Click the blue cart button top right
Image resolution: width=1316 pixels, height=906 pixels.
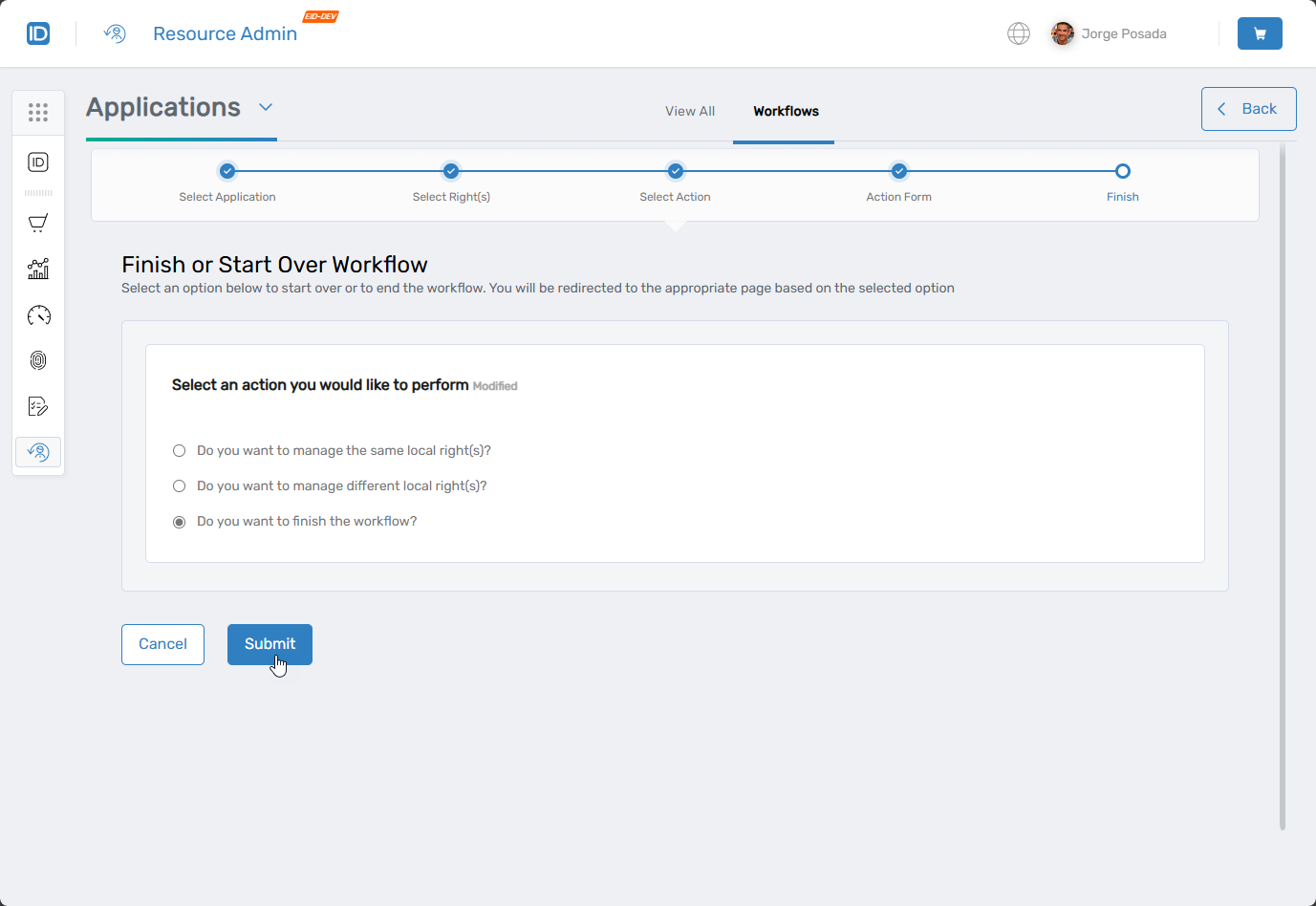click(1260, 32)
